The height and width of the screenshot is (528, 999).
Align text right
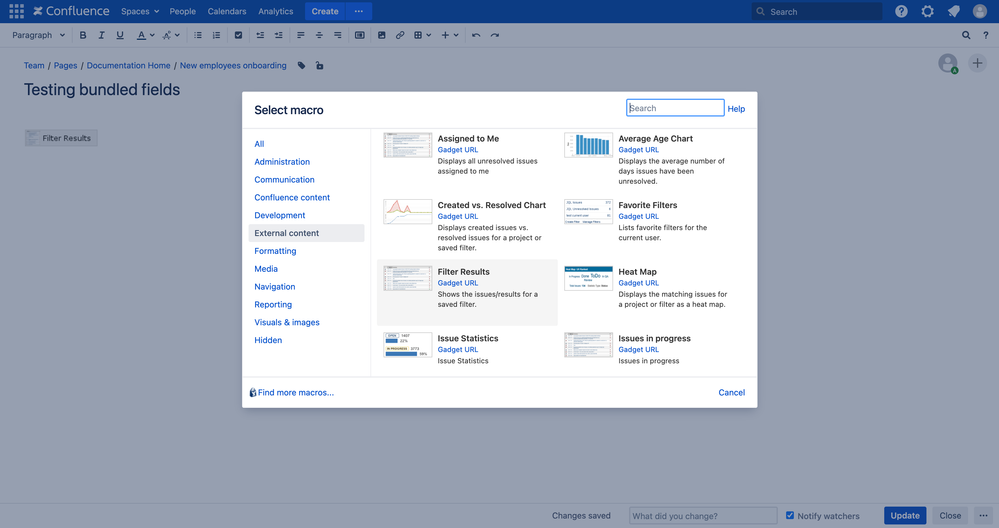(x=338, y=35)
